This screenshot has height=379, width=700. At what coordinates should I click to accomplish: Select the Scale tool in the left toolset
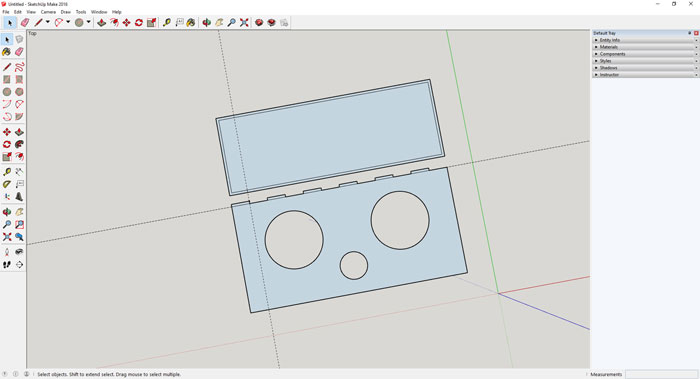(7, 157)
